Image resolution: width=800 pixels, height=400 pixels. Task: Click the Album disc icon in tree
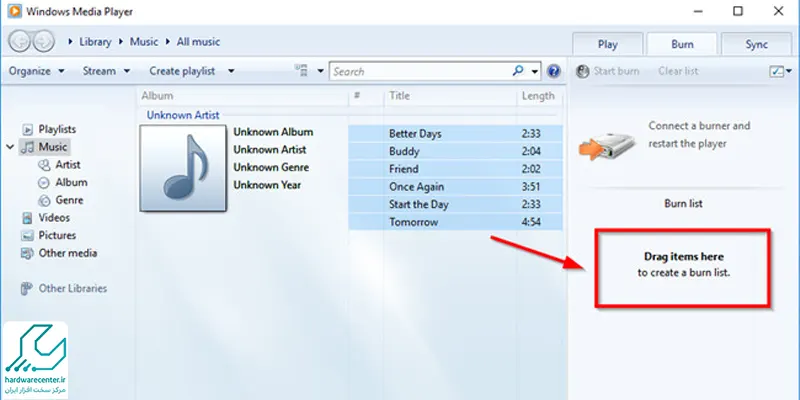coord(45,183)
